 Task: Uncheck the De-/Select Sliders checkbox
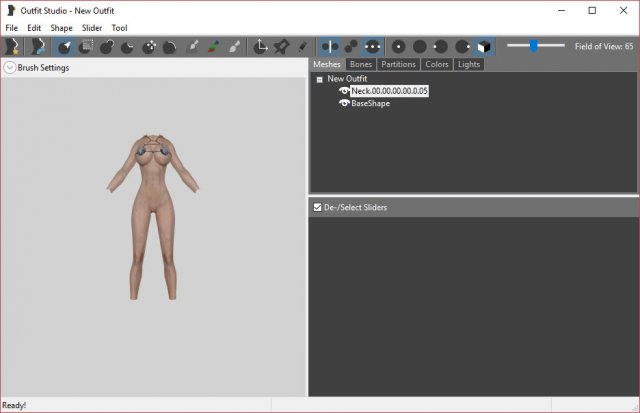(318, 208)
